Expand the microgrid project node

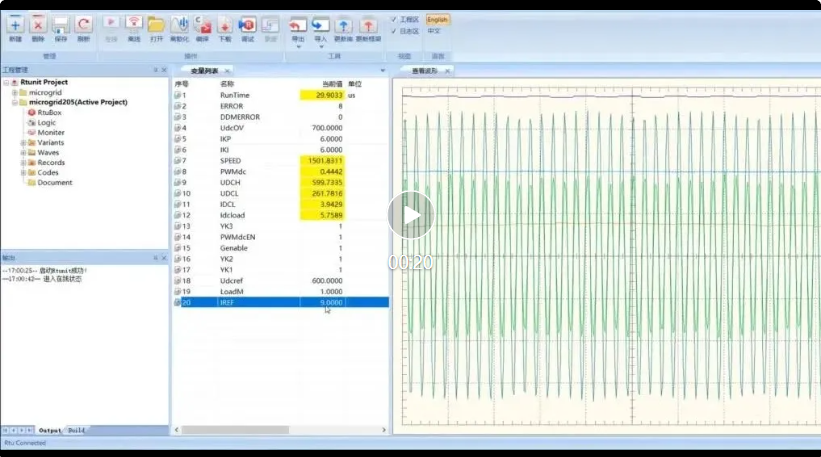[14, 92]
